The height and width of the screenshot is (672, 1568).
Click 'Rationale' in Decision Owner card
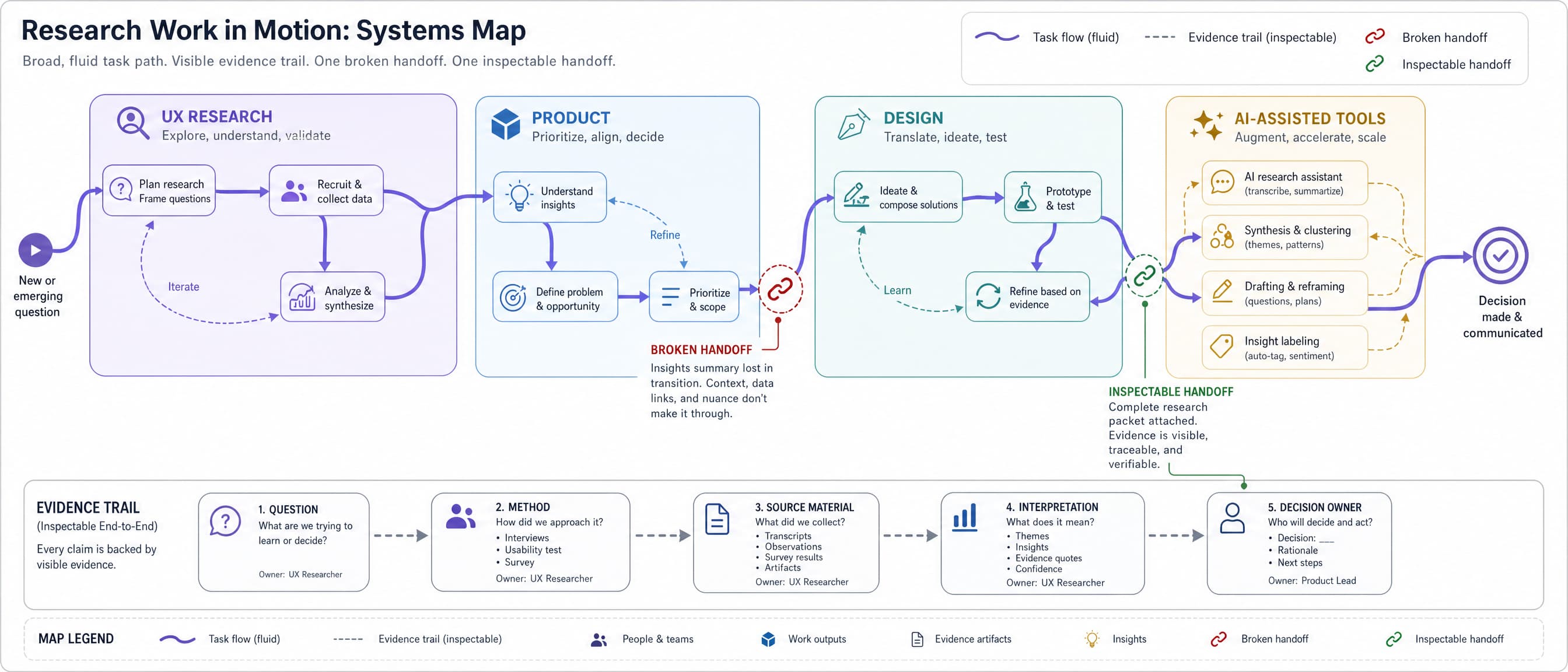(x=1297, y=550)
